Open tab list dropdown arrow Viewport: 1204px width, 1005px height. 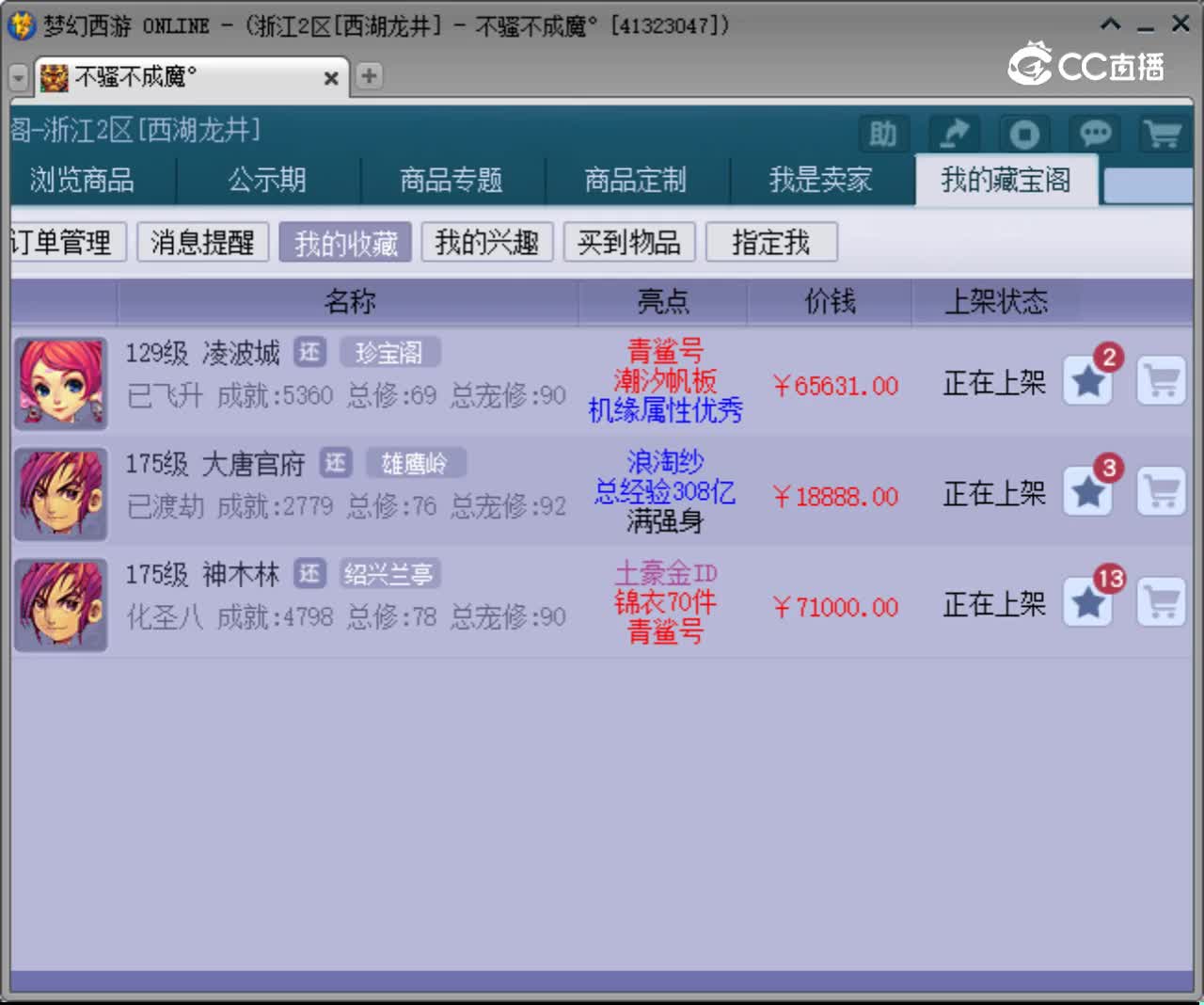point(19,77)
